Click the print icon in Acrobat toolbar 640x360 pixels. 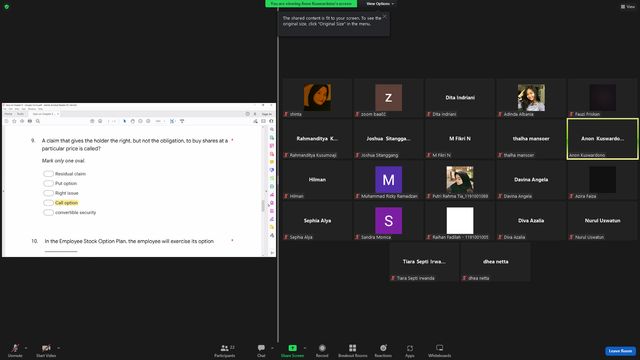30,121
